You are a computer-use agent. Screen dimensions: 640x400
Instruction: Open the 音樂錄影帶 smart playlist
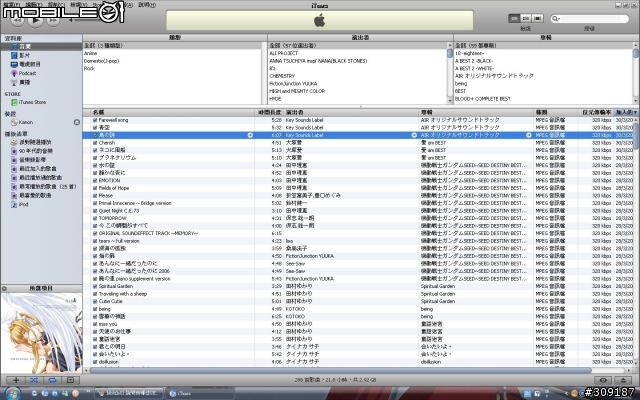click(x=33, y=160)
